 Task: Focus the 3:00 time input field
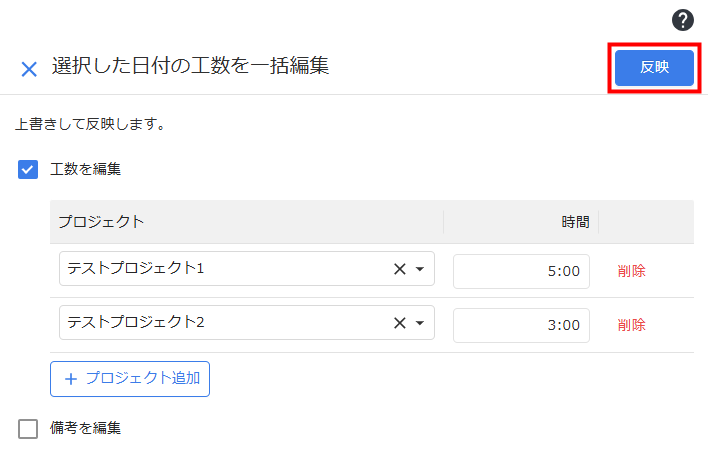coord(521,325)
